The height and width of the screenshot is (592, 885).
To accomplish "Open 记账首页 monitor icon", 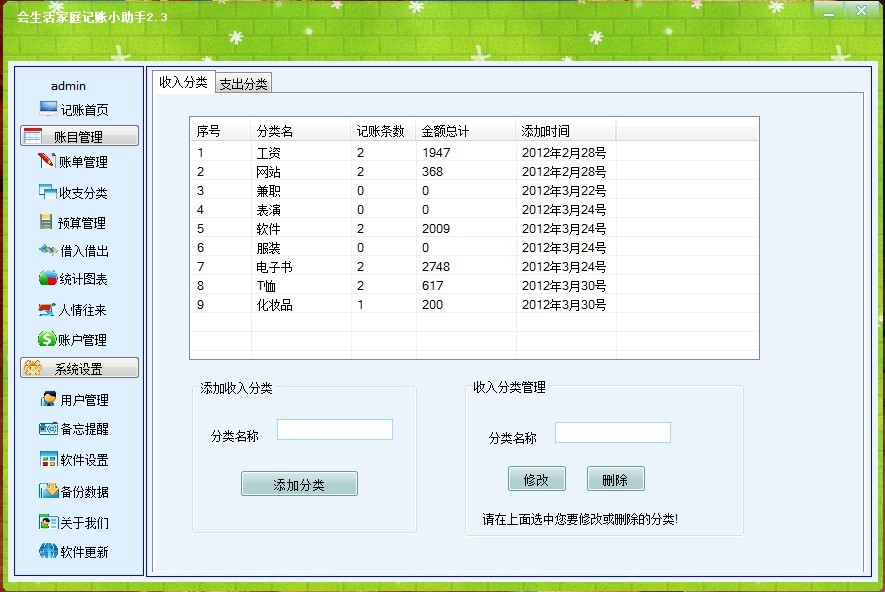I will [x=48, y=108].
